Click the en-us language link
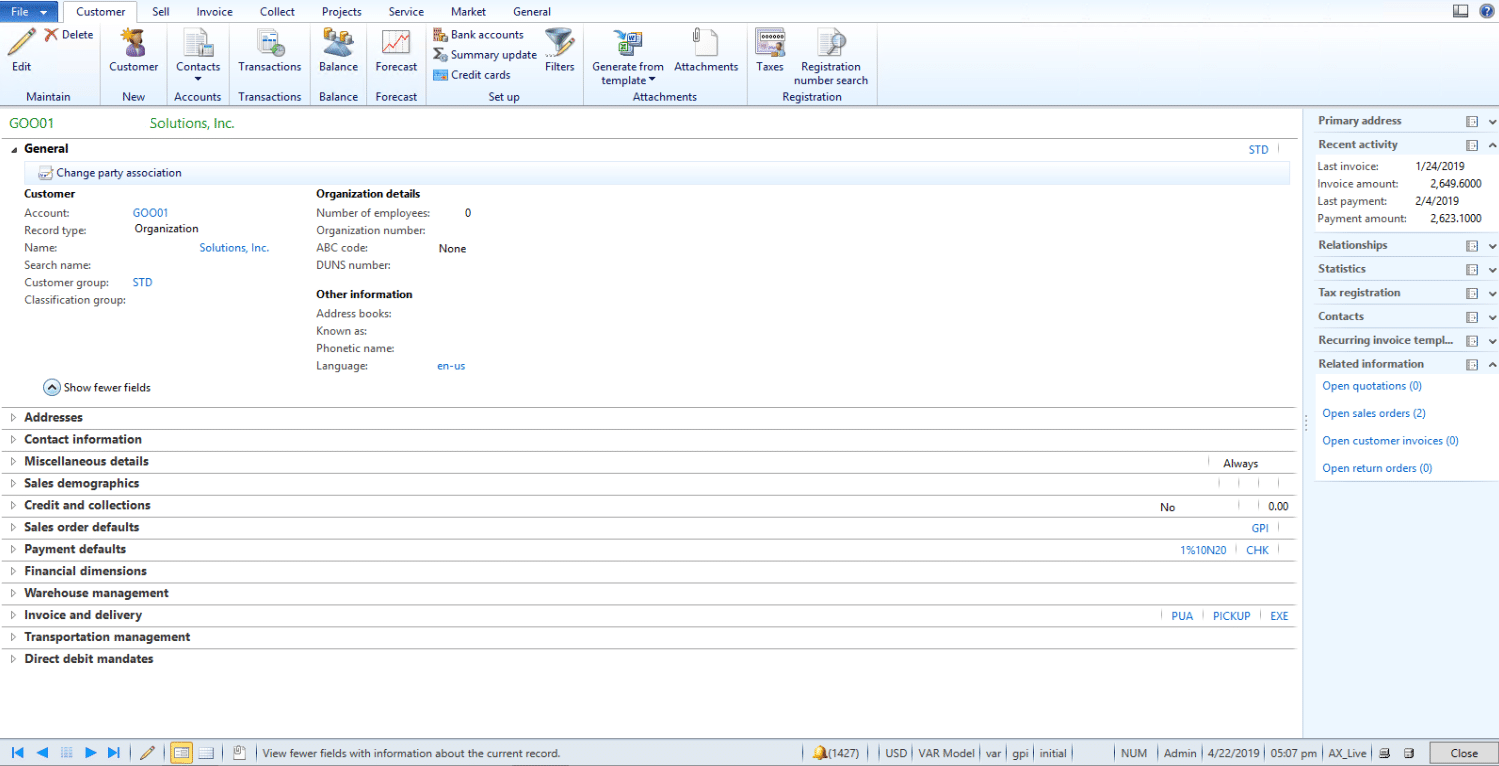This screenshot has width=1499, height=766. coord(450,365)
